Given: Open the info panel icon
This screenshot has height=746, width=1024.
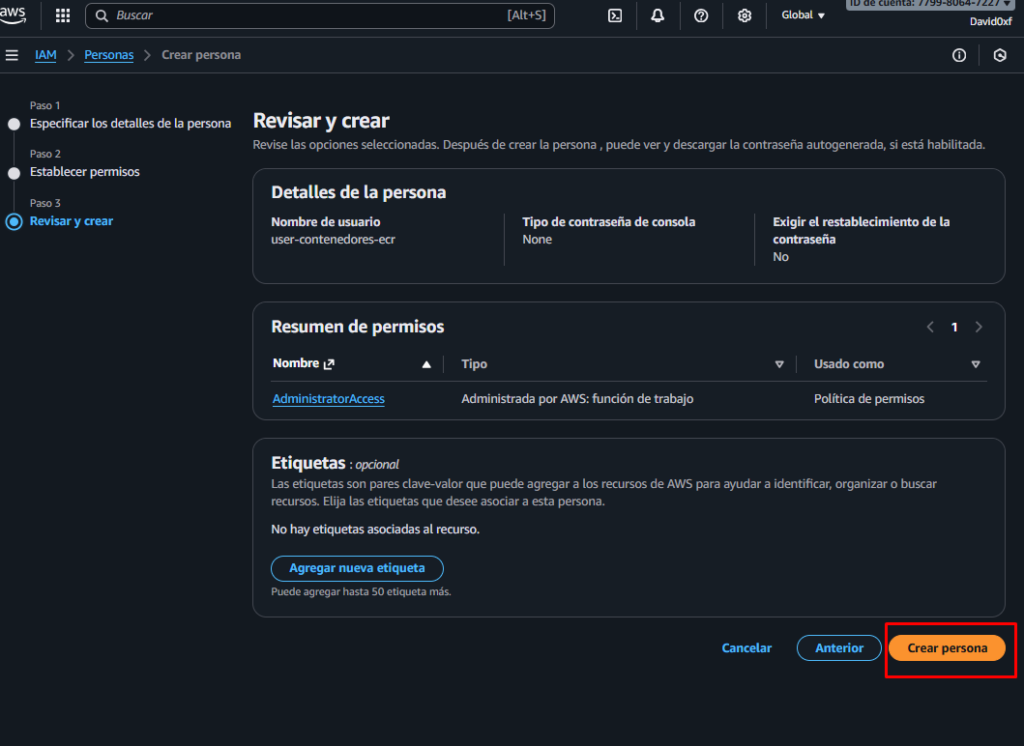Looking at the screenshot, I should [959, 56].
